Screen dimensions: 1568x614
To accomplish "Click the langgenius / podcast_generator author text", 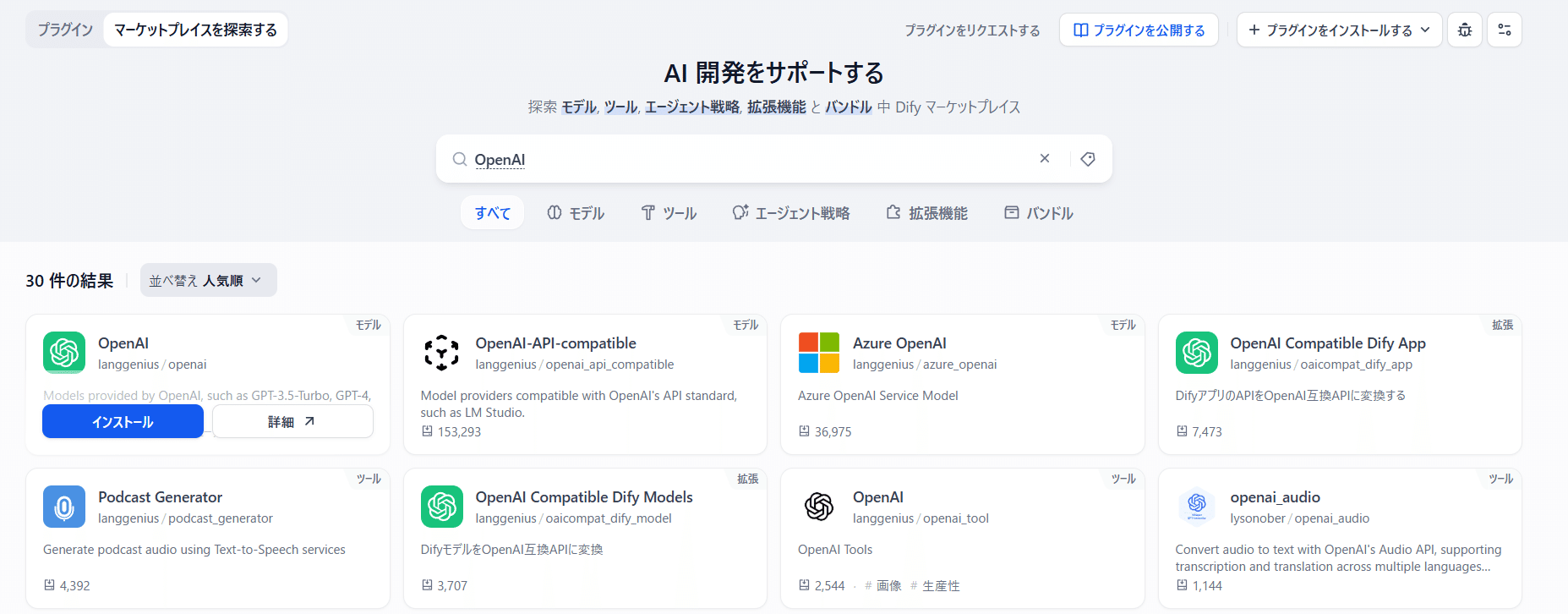I will point(185,518).
